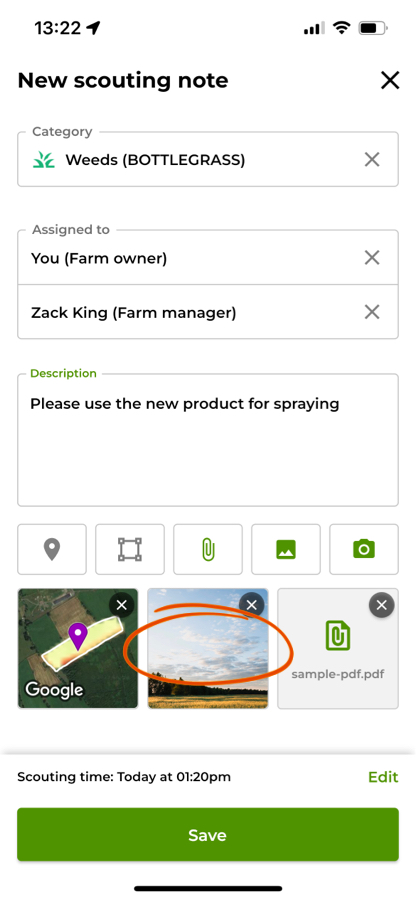Screen dimensions: 416x900
Task: Remove the sky field photo attachment
Action: (251, 604)
